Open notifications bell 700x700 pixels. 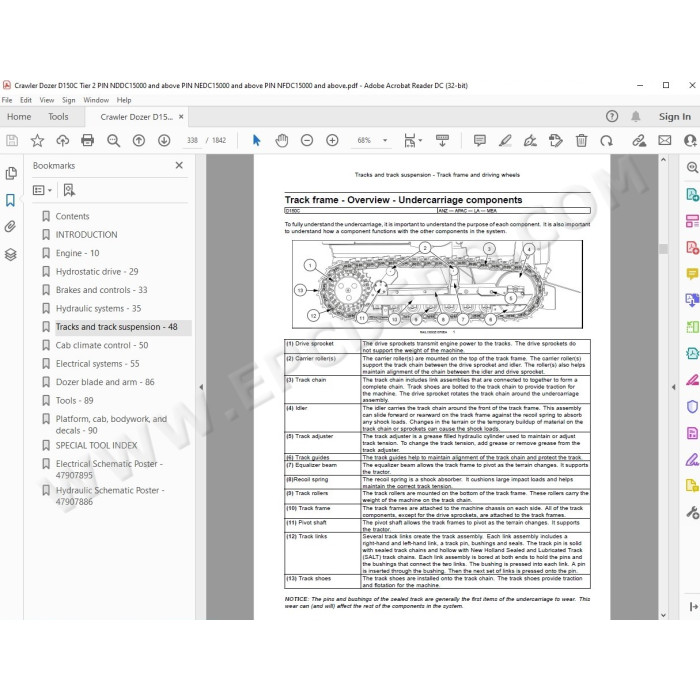tap(636, 117)
